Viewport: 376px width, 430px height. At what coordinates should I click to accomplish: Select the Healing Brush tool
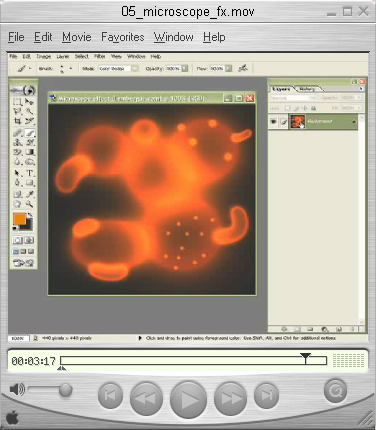pyautogui.click(x=17, y=133)
